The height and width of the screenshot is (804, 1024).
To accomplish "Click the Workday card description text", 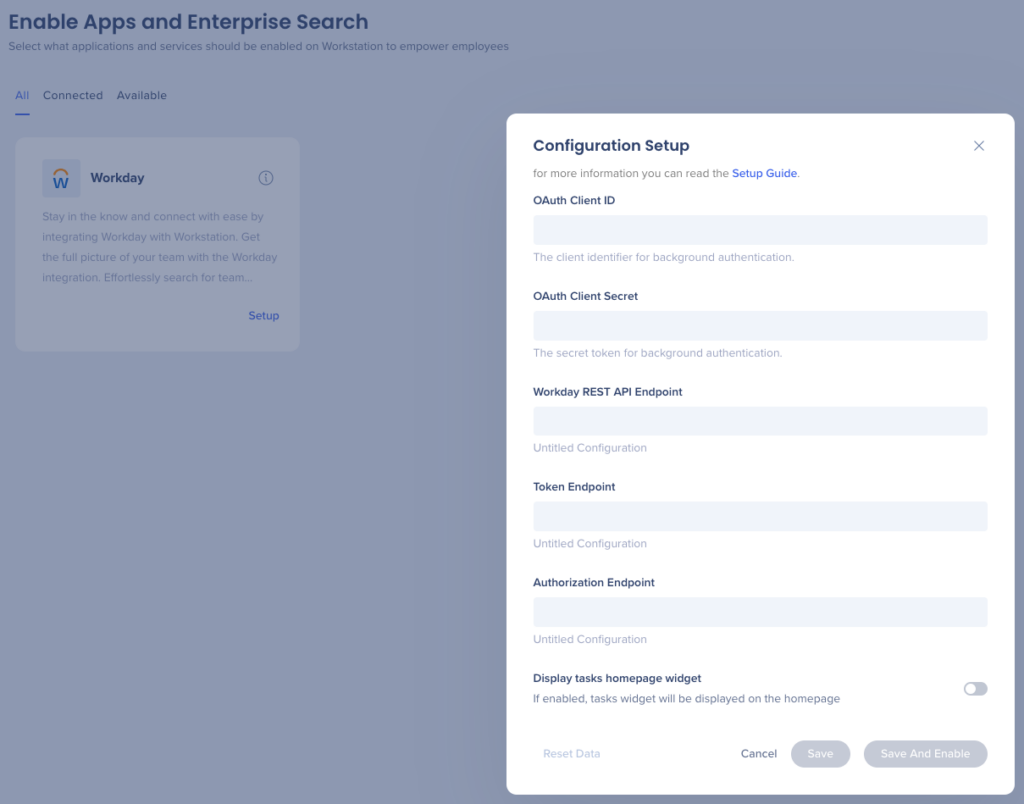I will (x=157, y=247).
